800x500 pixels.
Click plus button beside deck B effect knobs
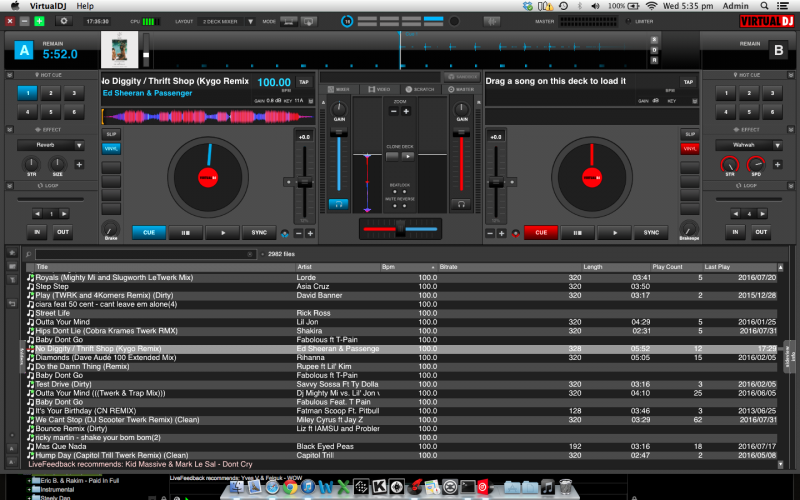tap(777, 164)
